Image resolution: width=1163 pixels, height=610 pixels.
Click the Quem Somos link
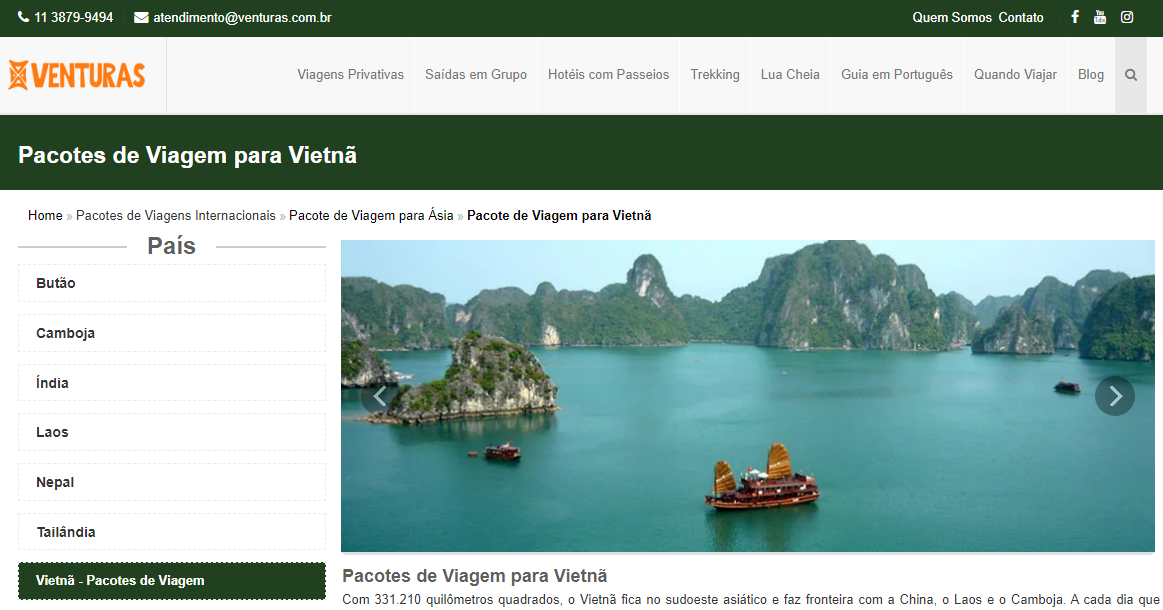pyautogui.click(x=951, y=18)
